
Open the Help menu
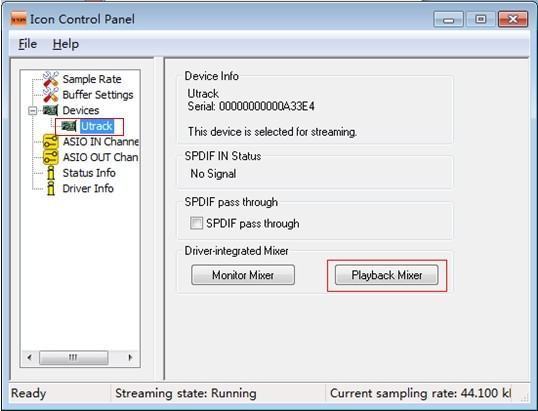(66, 44)
